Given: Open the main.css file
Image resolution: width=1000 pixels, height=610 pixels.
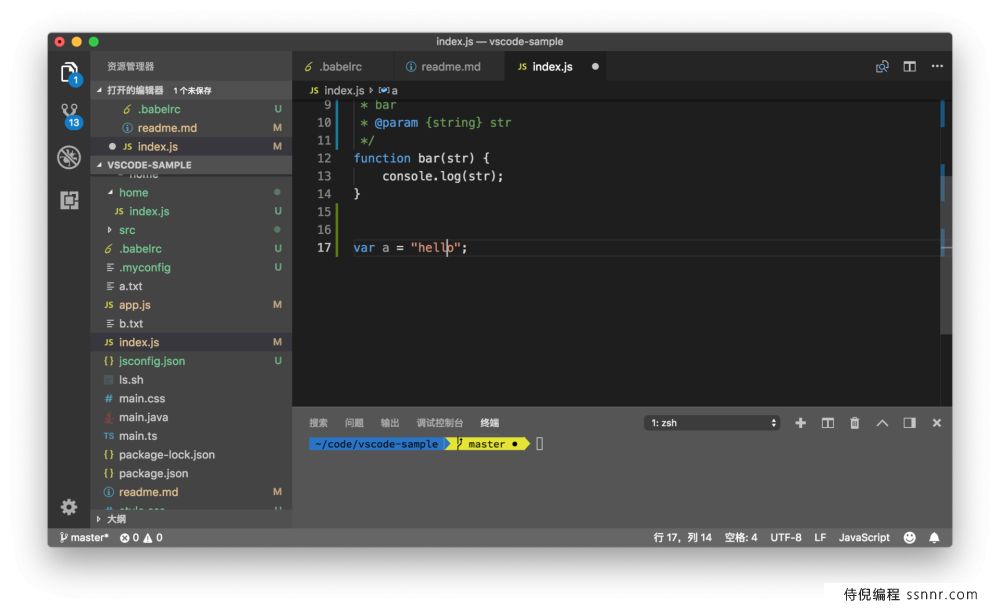Looking at the screenshot, I should click(191, 398).
